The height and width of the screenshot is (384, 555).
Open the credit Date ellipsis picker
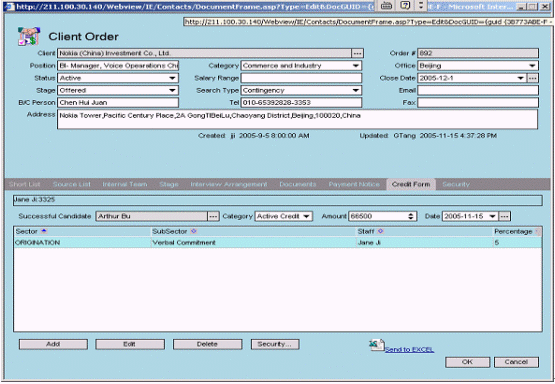pos(504,216)
